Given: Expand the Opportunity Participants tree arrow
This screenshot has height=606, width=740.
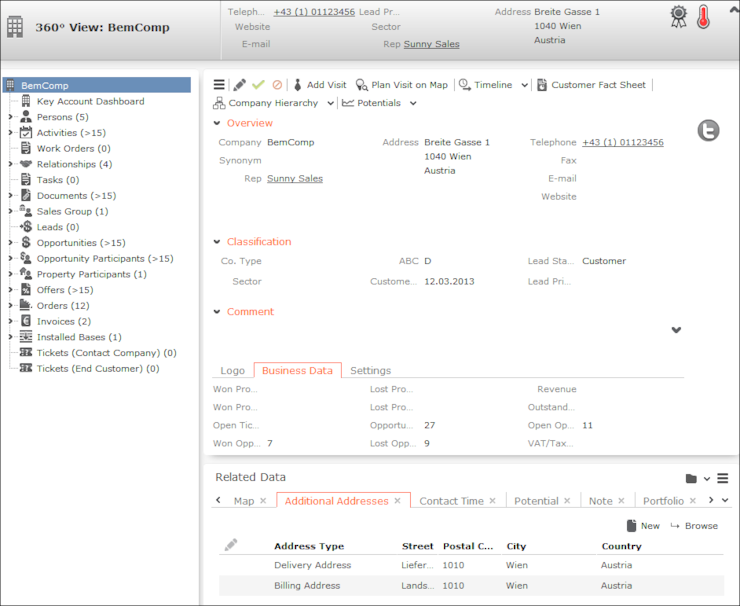Looking at the screenshot, I should pos(10,258).
